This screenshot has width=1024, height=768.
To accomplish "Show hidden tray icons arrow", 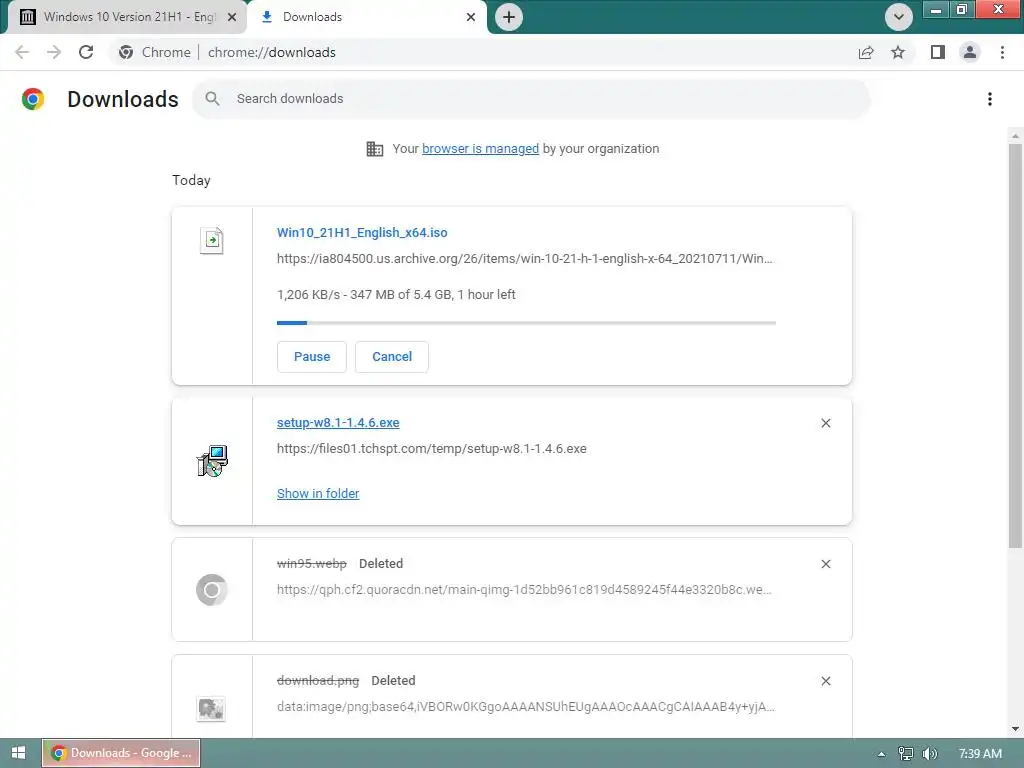I will (x=881, y=754).
